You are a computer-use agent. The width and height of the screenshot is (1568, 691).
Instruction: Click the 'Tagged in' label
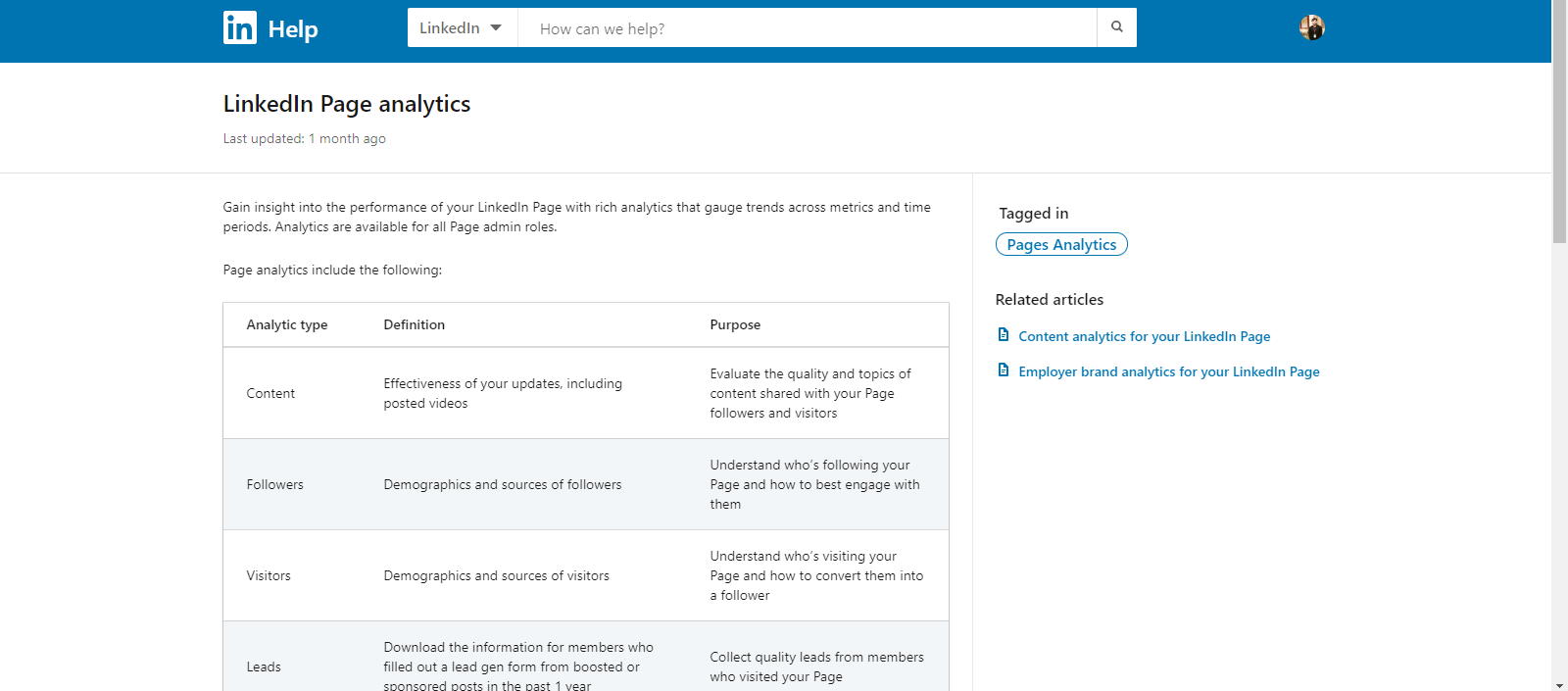(1034, 213)
